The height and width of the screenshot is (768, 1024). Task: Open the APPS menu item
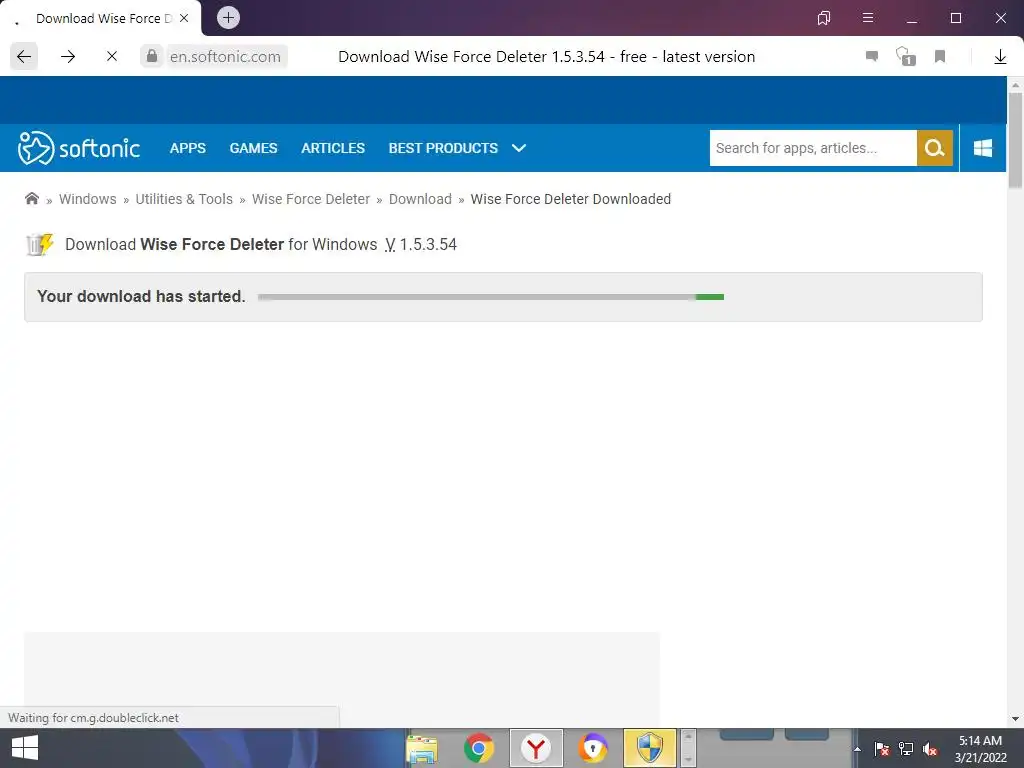point(187,148)
